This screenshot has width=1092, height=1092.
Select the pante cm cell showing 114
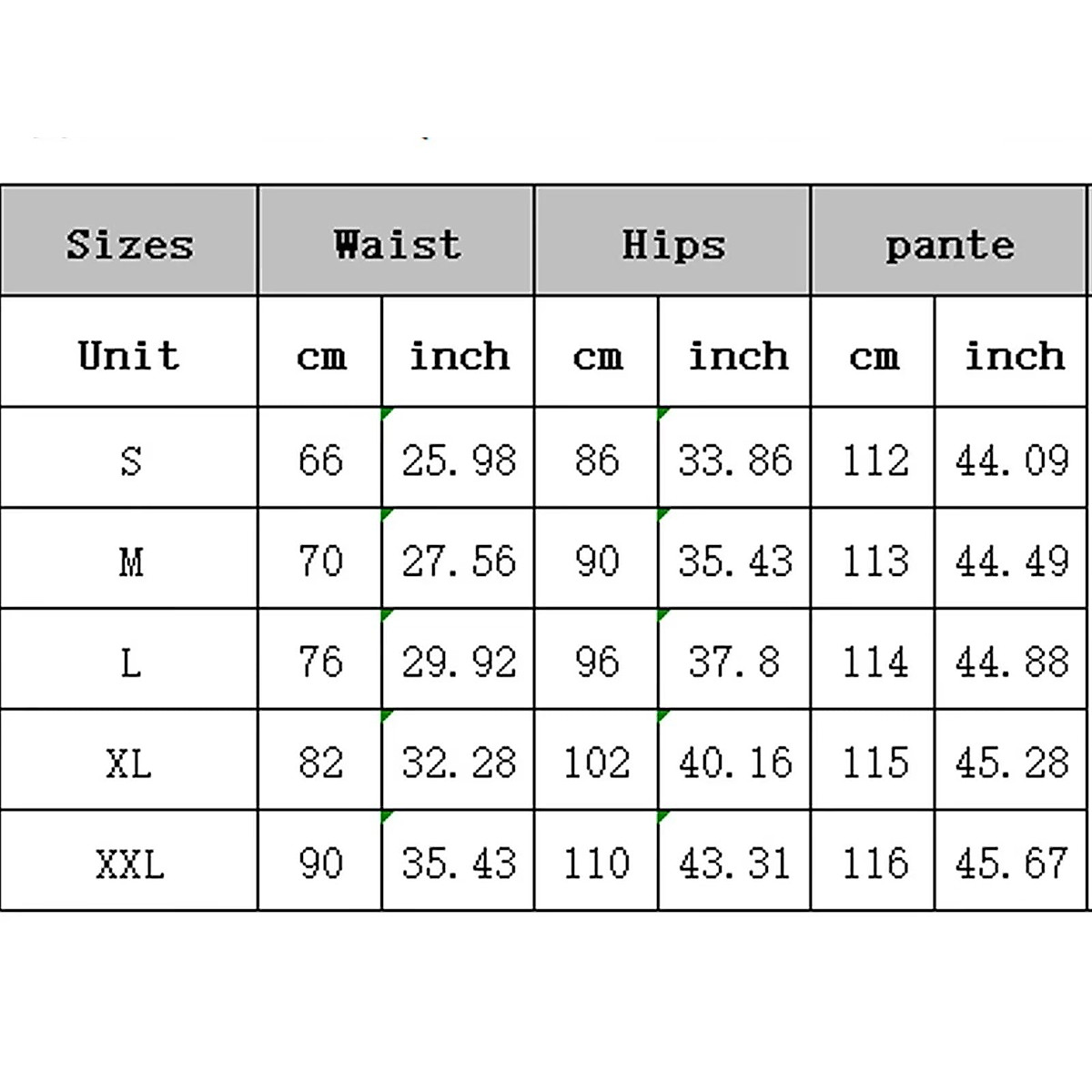[874, 661]
